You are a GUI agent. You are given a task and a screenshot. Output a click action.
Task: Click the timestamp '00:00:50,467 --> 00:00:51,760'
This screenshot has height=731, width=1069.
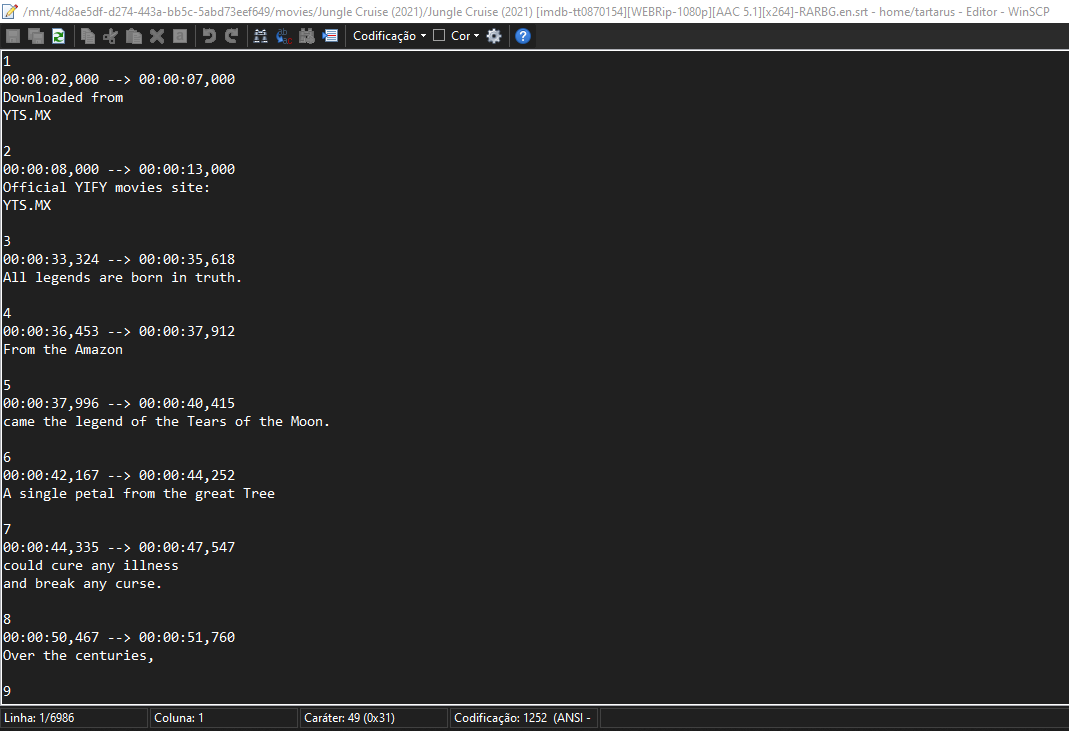pyautogui.click(x=119, y=638)
